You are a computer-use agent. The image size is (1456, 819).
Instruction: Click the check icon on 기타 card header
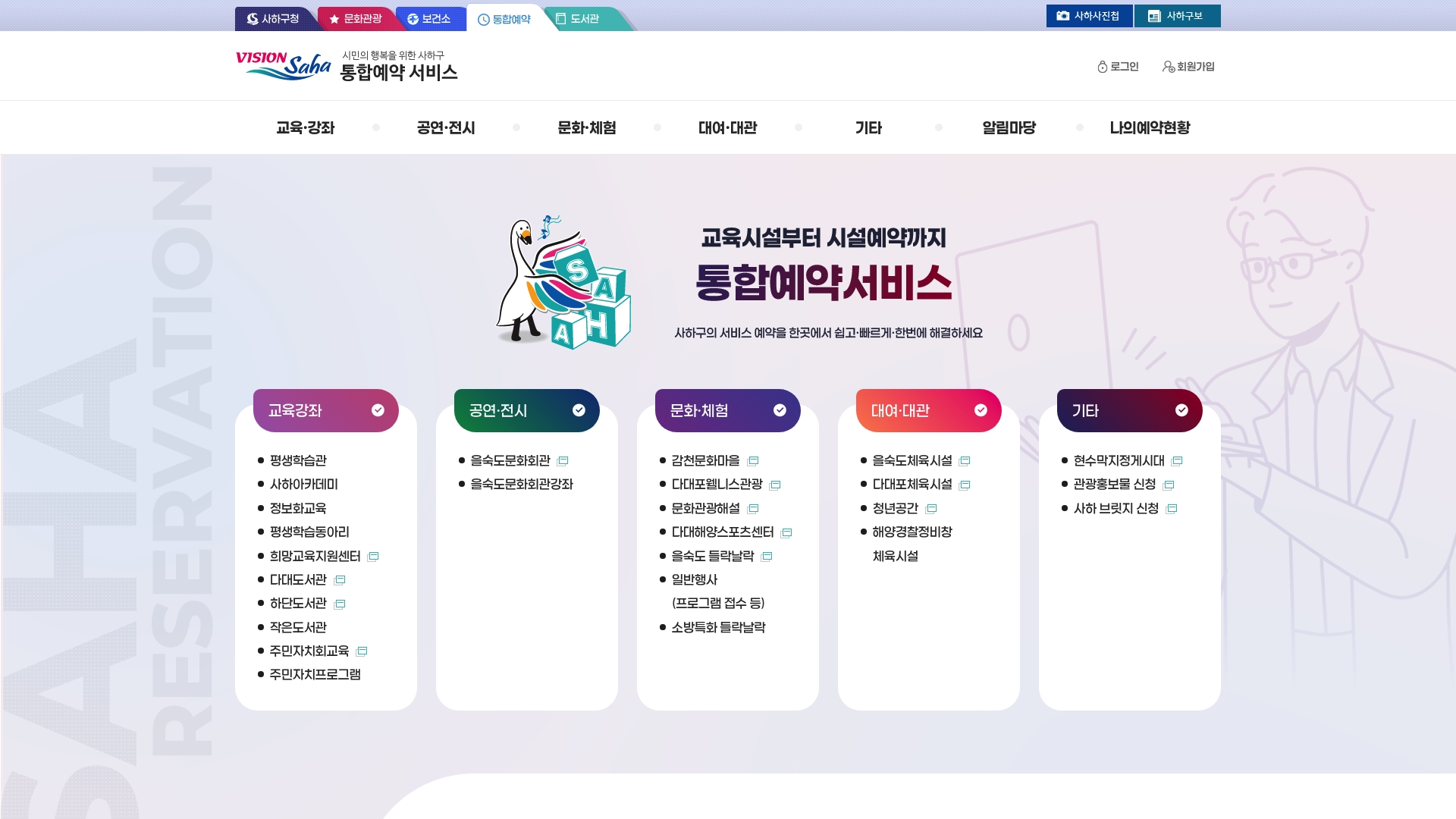point(1181,410)
